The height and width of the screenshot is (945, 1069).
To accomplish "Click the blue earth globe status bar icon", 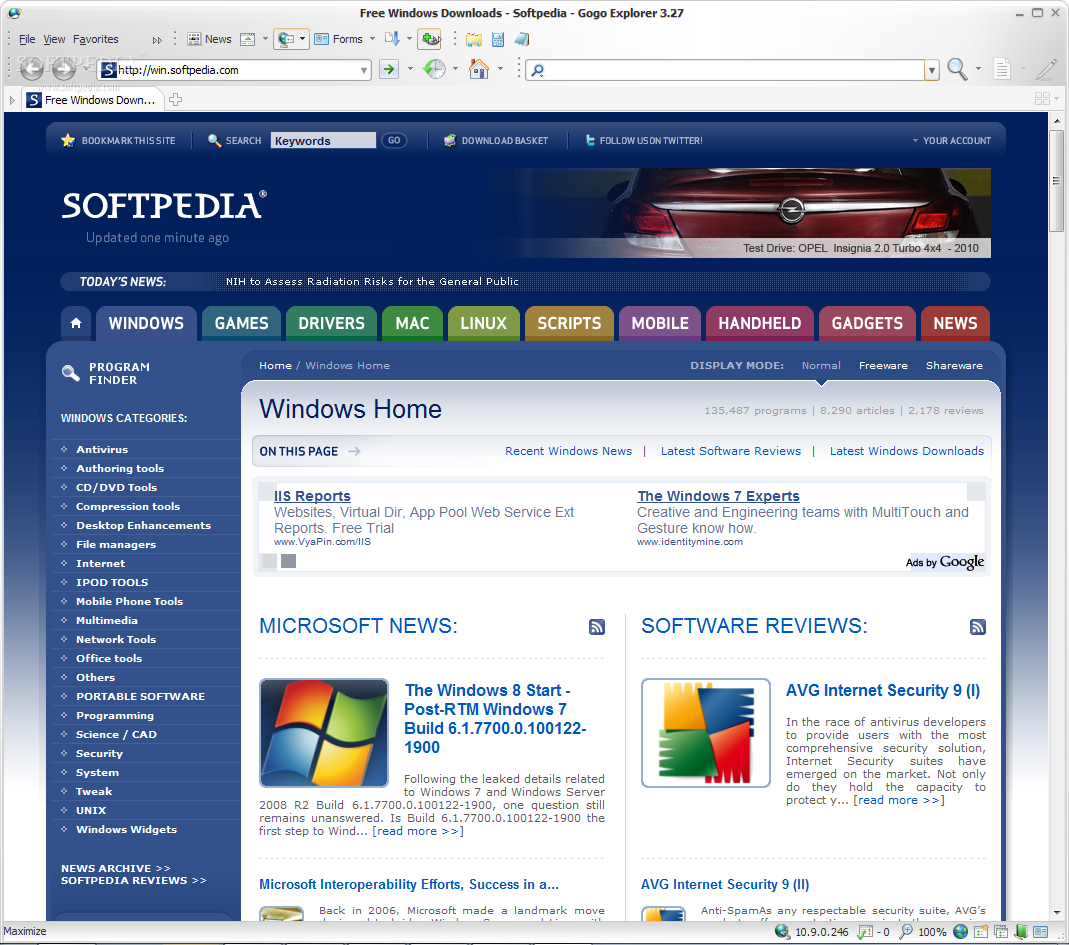I will click(961, 931).
